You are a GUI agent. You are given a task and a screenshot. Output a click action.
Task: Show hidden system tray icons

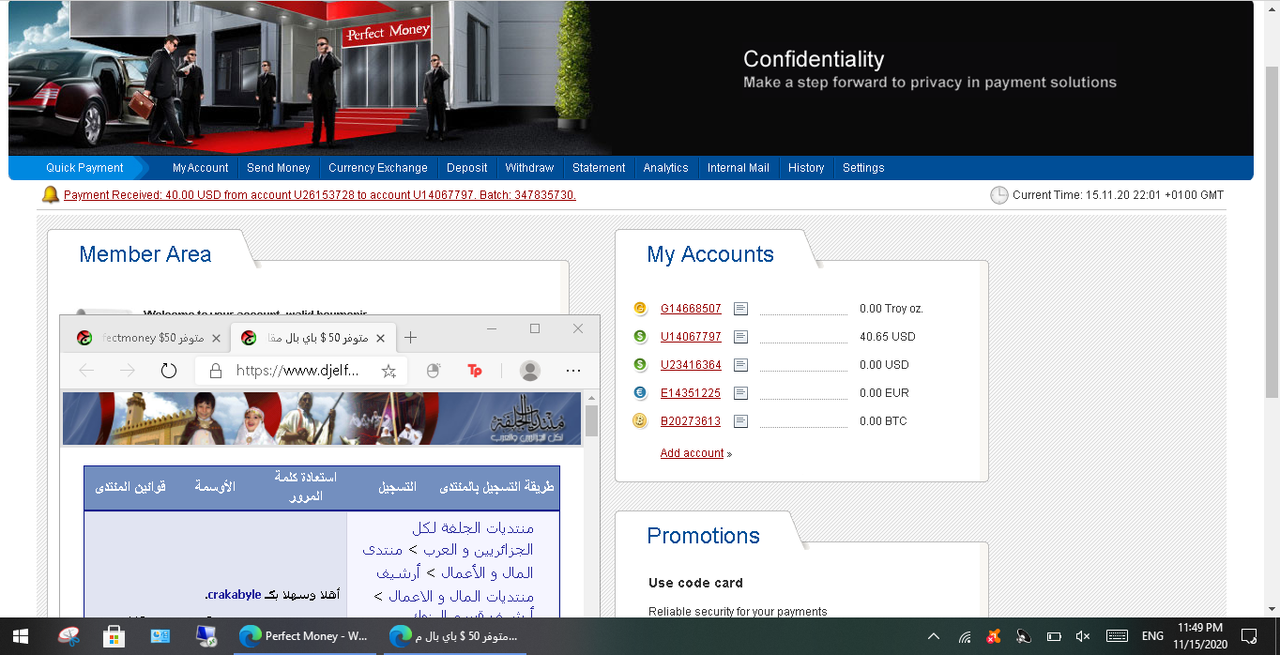934,636
